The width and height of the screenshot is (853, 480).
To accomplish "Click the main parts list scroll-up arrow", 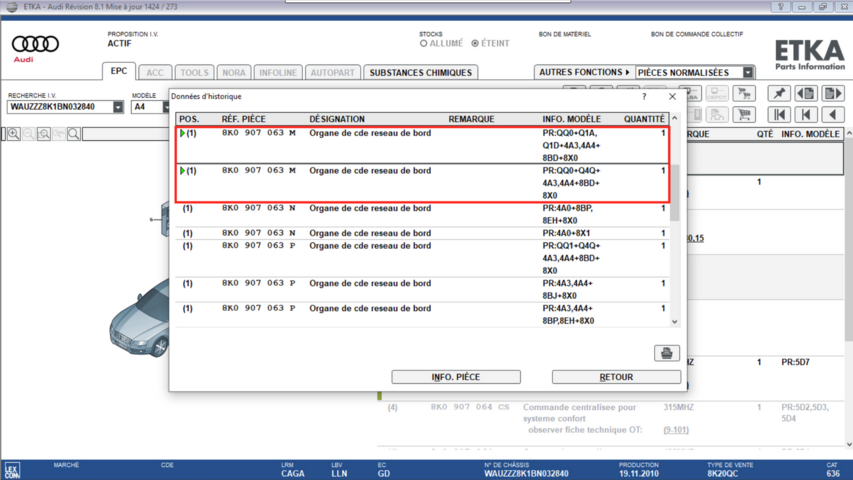I will 849,133.
